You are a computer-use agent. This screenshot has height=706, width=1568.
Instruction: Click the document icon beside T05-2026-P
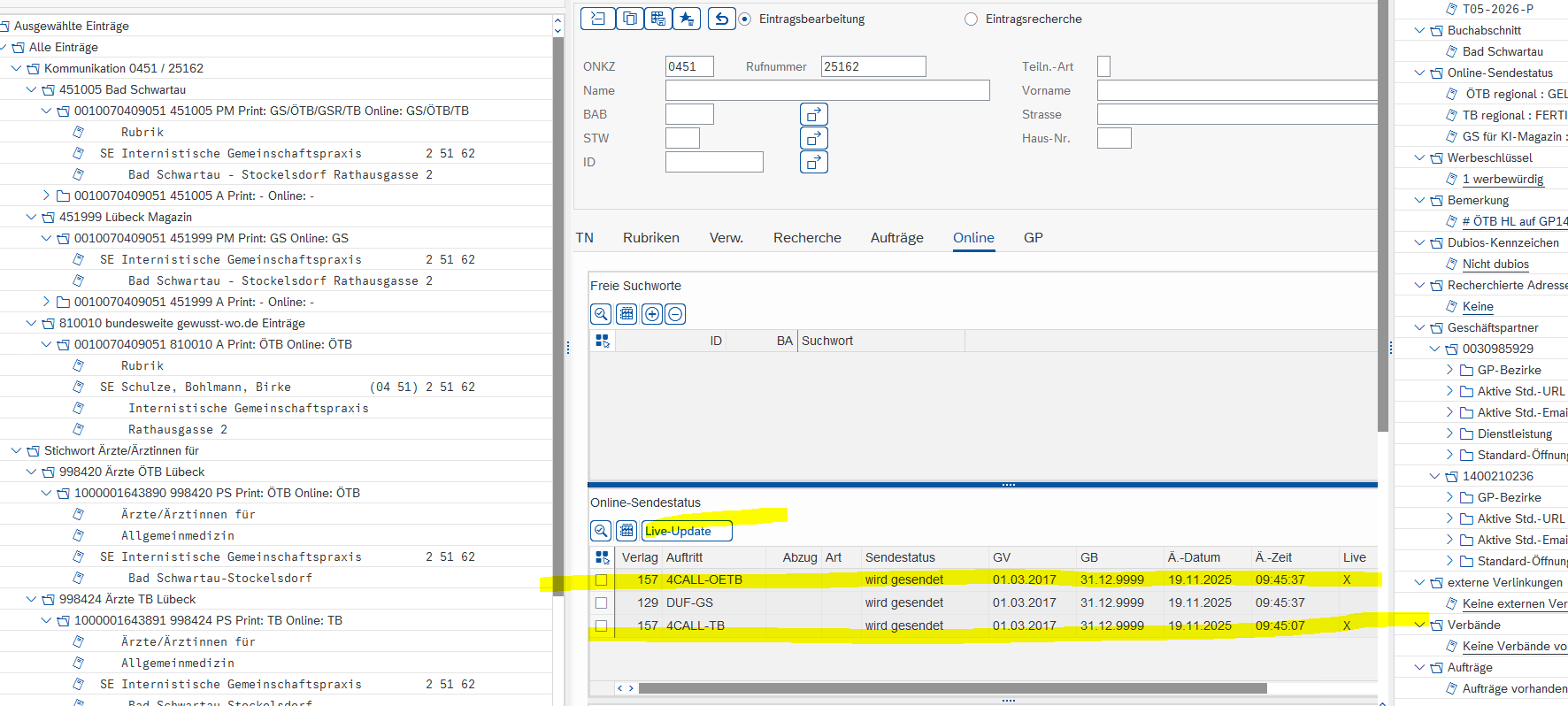click(x=1451, y=9)
